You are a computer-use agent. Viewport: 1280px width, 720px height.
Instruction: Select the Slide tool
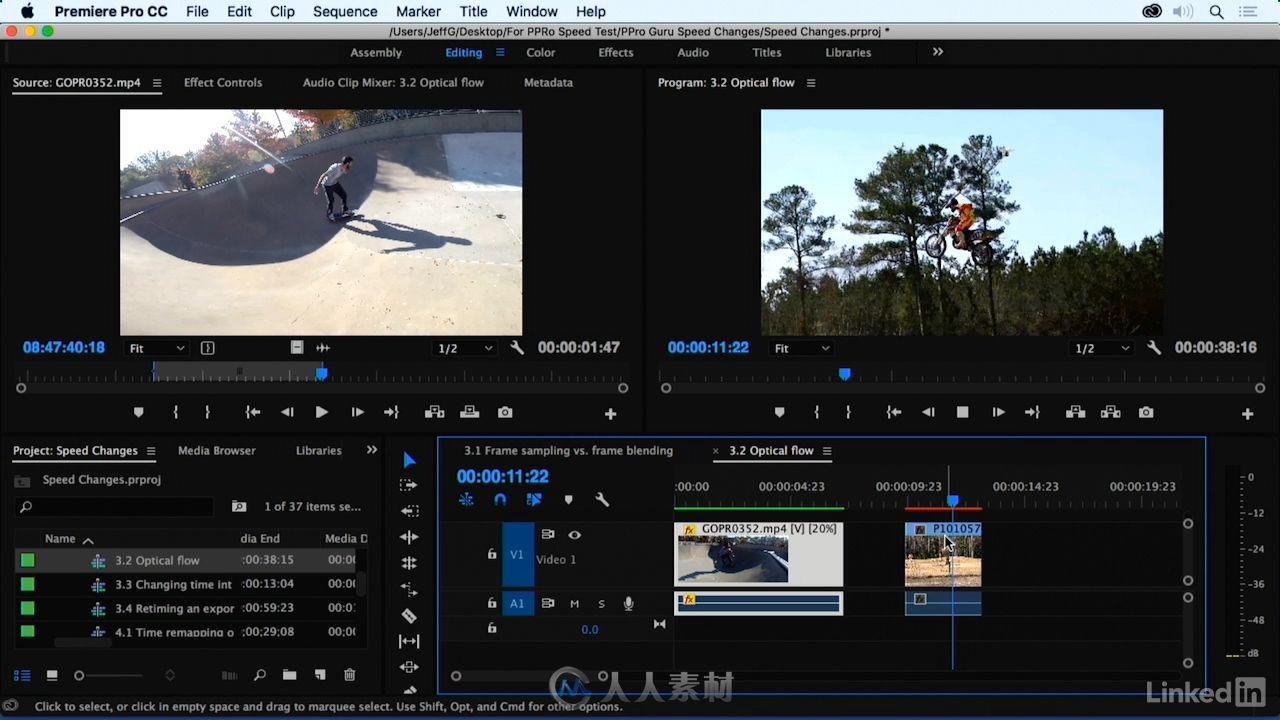coord(409,667)
